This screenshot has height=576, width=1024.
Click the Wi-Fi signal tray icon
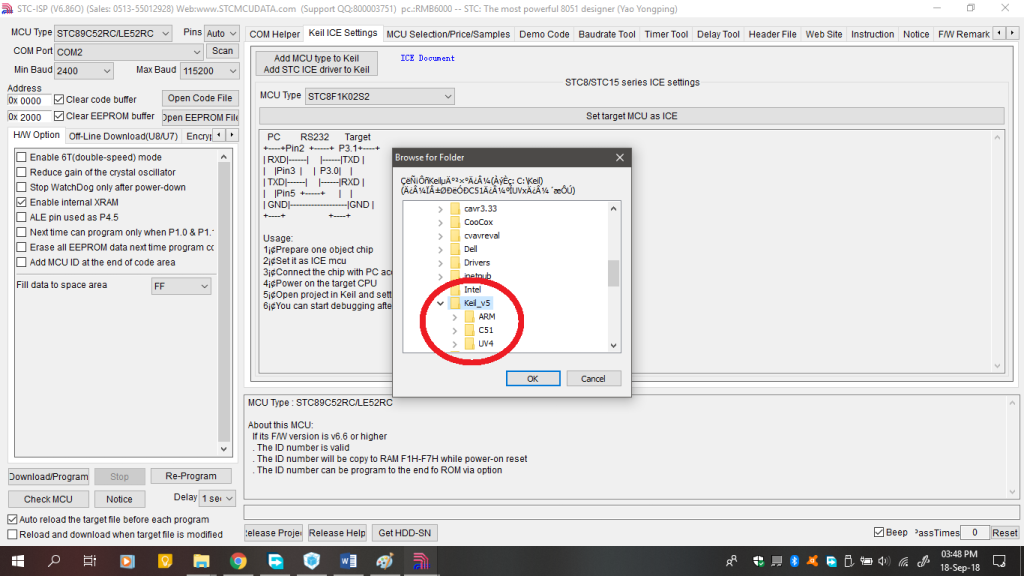pos(903,560)
